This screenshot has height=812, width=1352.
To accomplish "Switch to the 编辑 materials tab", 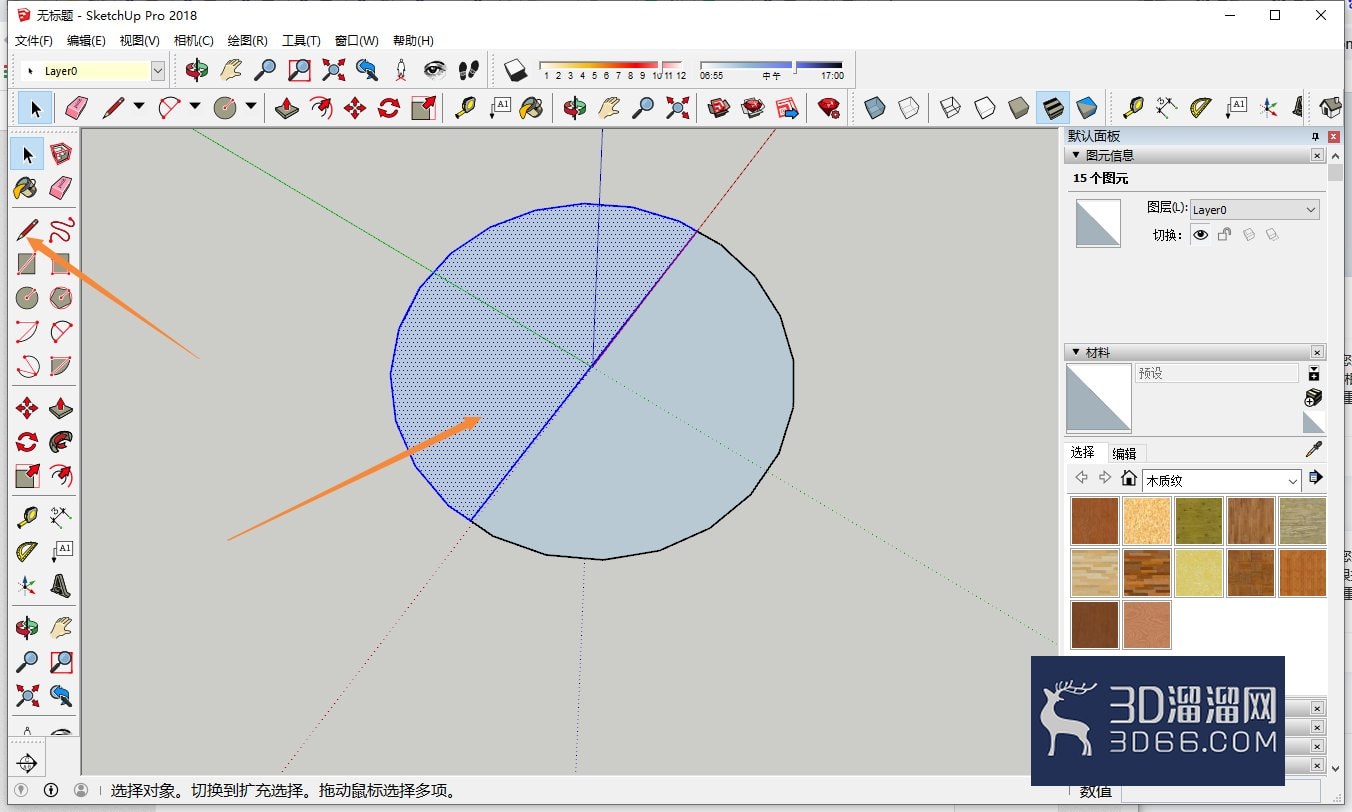I will [x=1124, y=453].
